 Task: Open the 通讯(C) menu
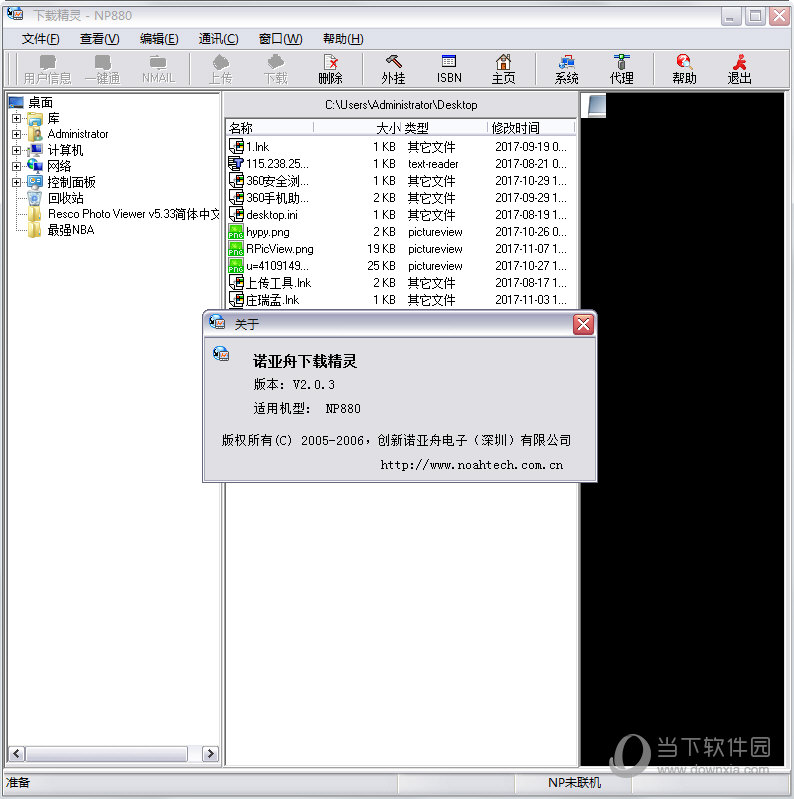click(218, 39)
